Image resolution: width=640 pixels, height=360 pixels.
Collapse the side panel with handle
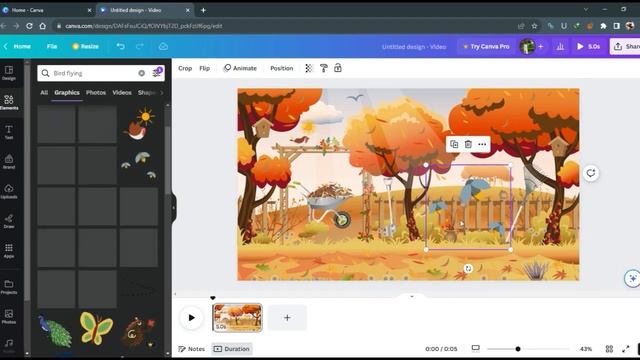pos(173,208)
